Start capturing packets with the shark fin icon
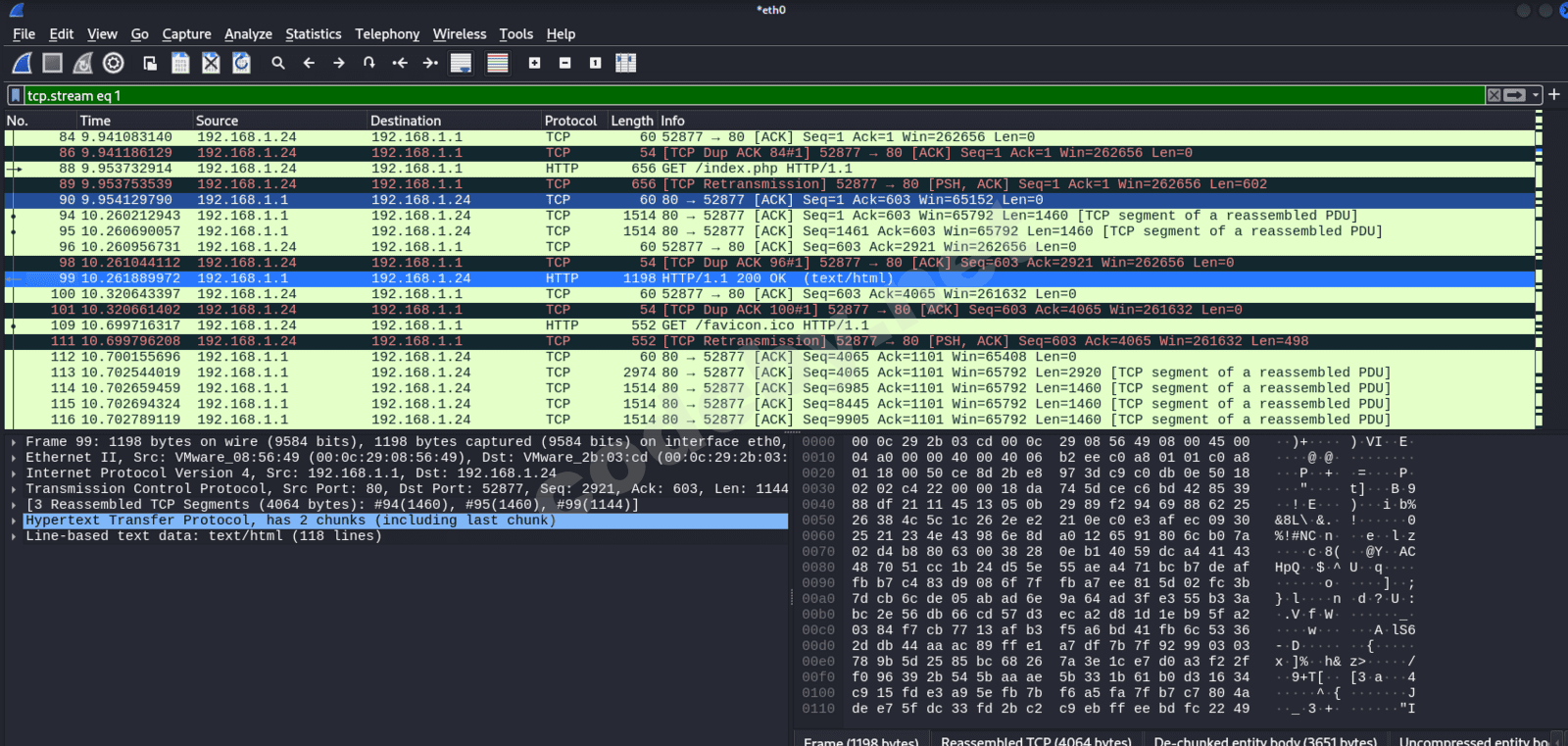 tap(22, 63)
